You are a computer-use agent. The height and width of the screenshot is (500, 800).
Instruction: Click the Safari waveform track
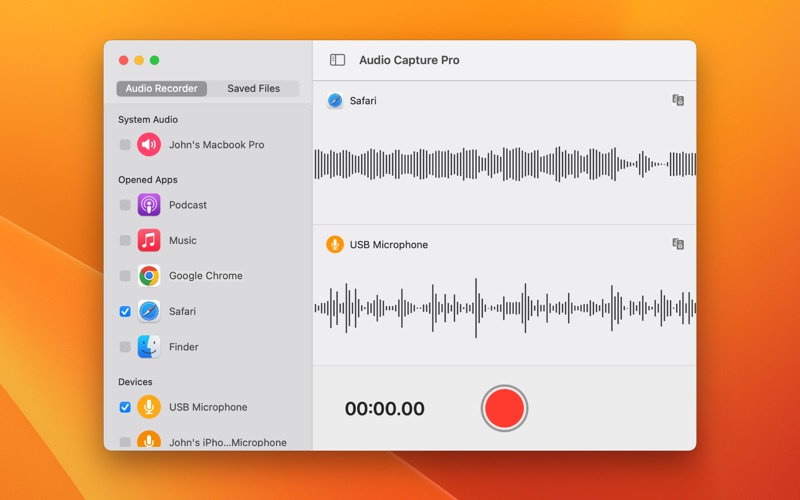(505, 164)
